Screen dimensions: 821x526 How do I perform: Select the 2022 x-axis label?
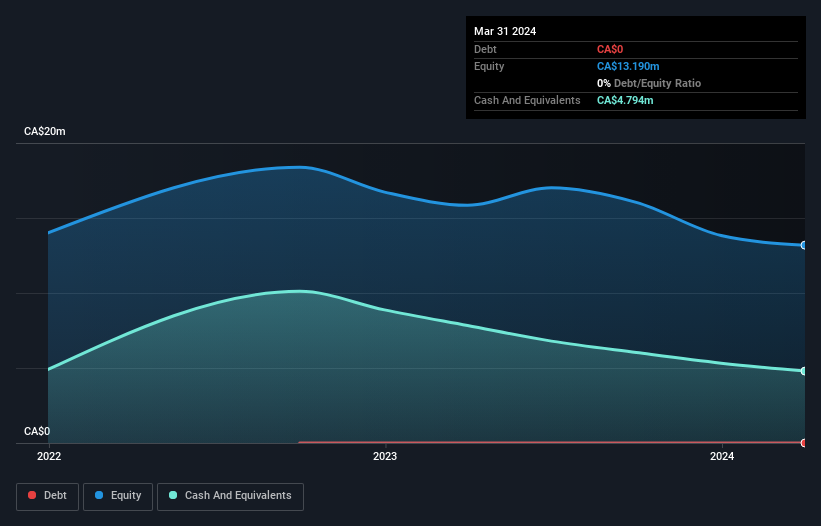coord(49,456)
